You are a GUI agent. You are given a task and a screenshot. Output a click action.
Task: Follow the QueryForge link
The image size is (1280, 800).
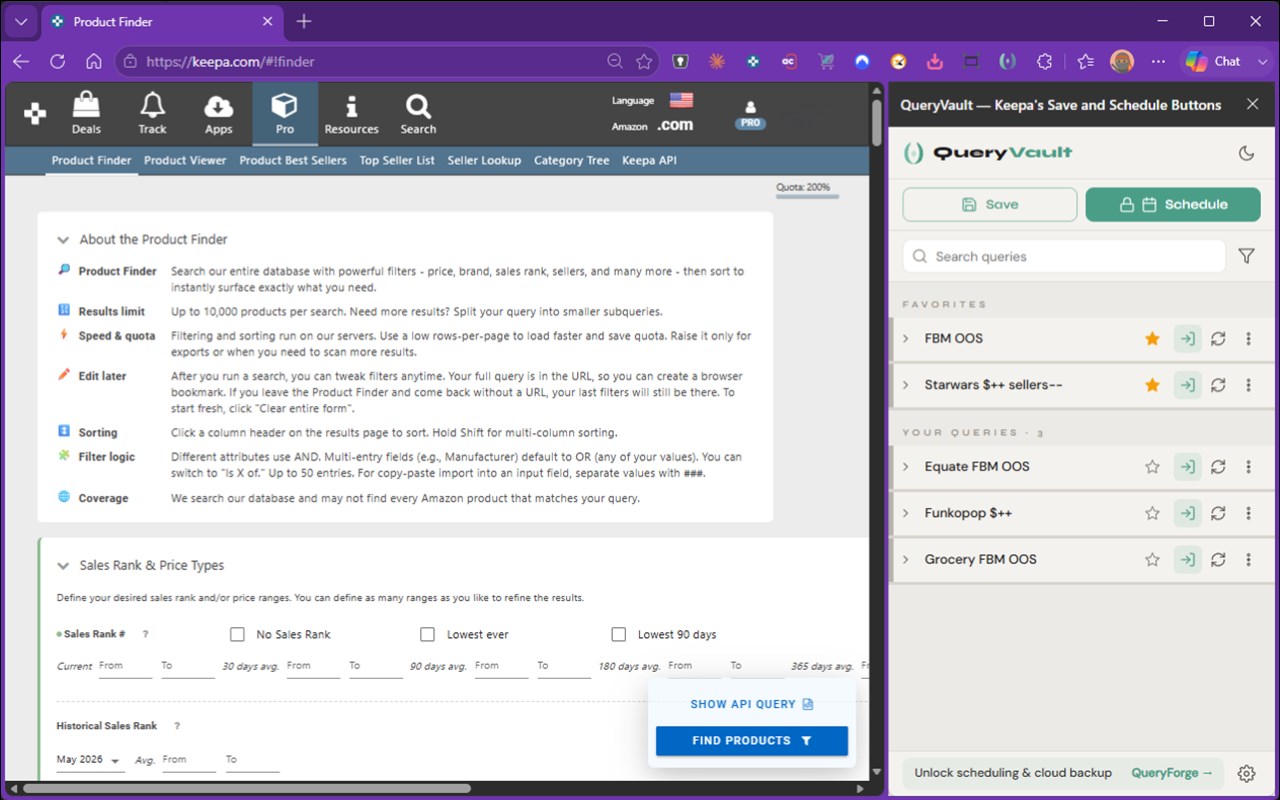[1172, 773]
